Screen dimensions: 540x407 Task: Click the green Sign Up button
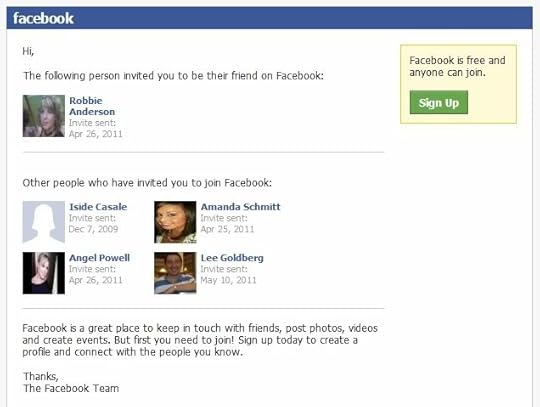(439, 102)
